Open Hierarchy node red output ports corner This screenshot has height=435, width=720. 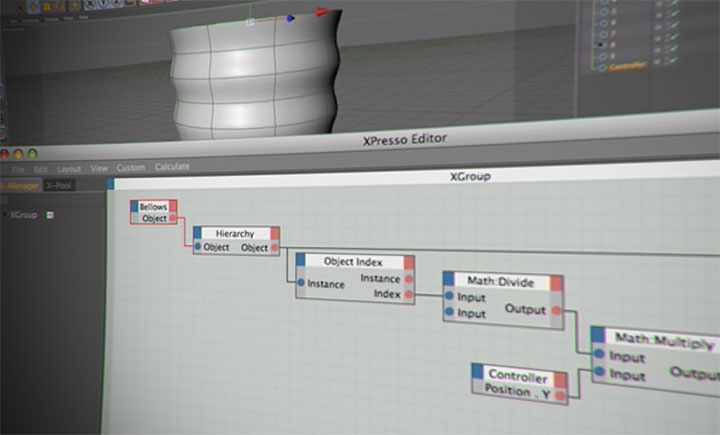coord(275,234)
